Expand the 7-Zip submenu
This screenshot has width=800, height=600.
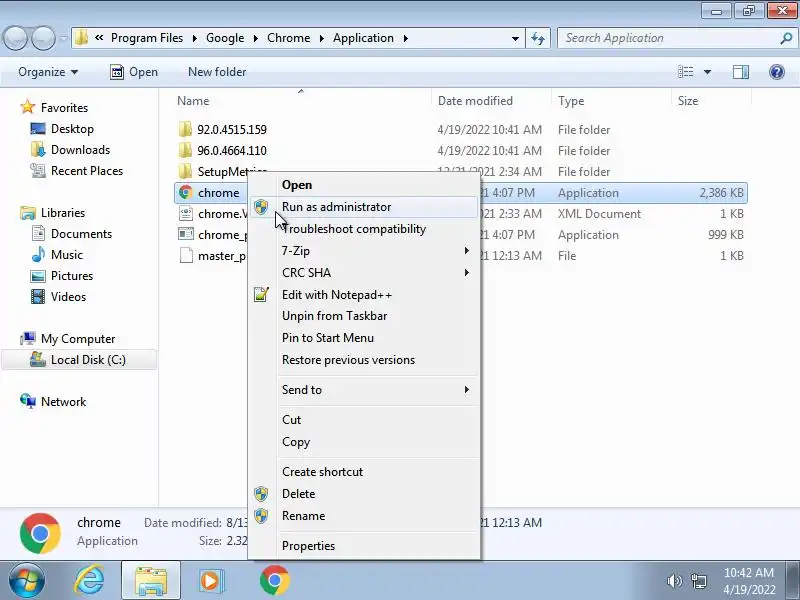(x=466, y=251)
